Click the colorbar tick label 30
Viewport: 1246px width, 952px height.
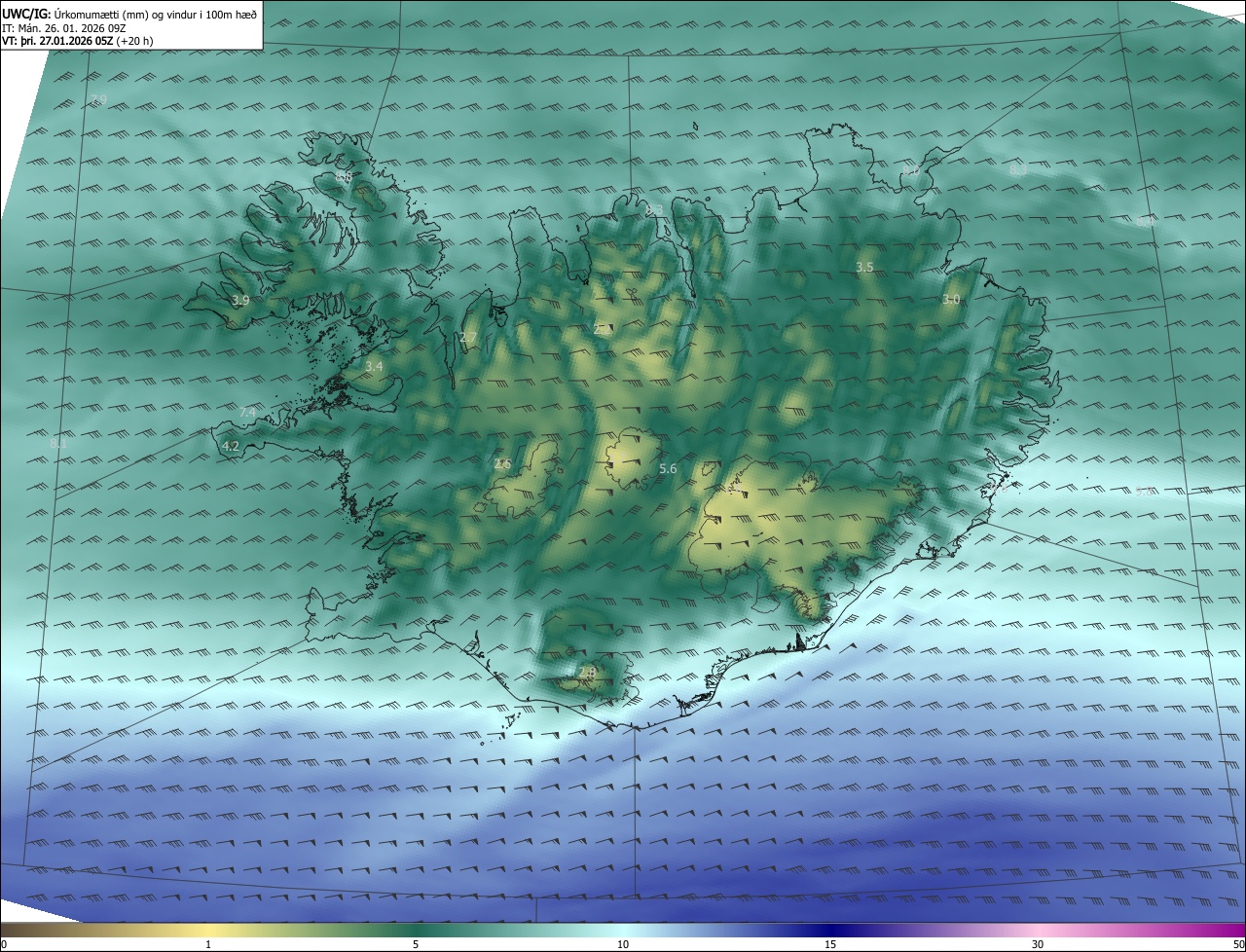click(x=1038, y=944)
